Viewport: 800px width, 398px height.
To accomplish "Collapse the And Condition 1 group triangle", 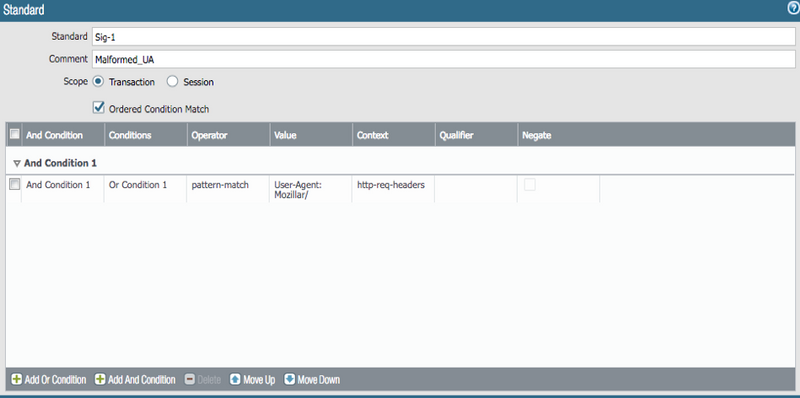I will point(17,164).
